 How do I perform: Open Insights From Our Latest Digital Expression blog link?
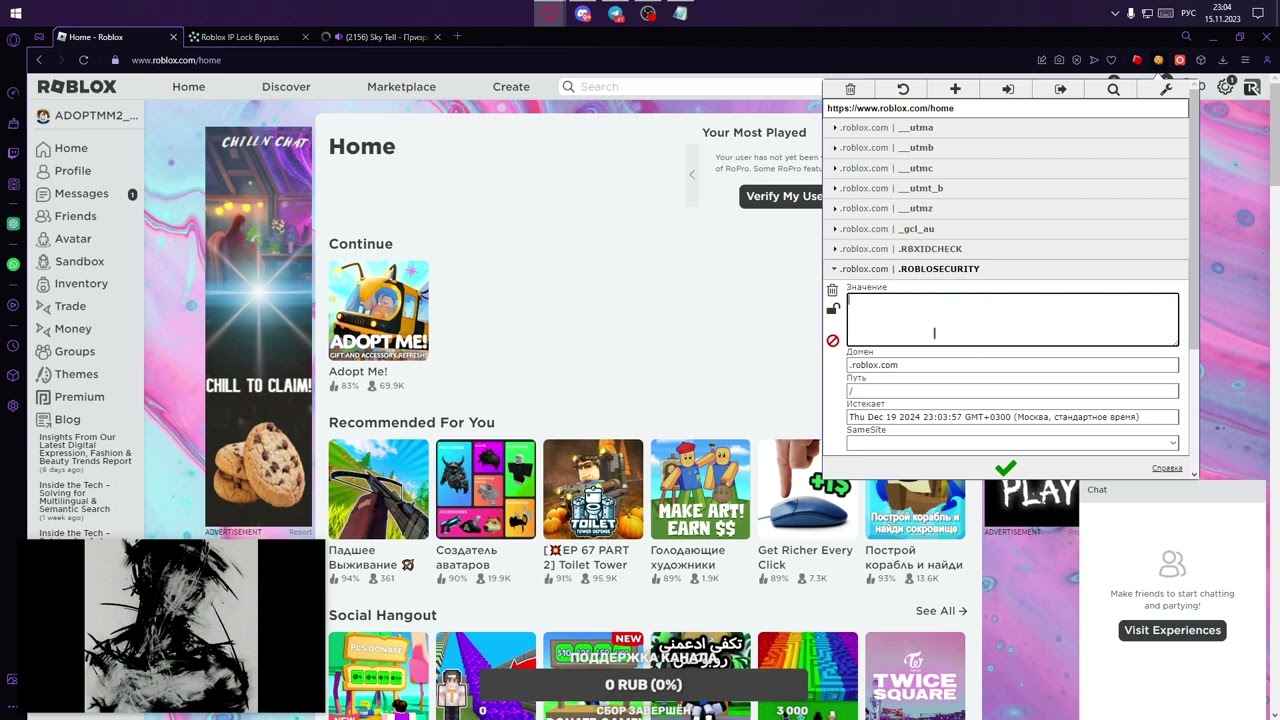[x=85, y=449]
